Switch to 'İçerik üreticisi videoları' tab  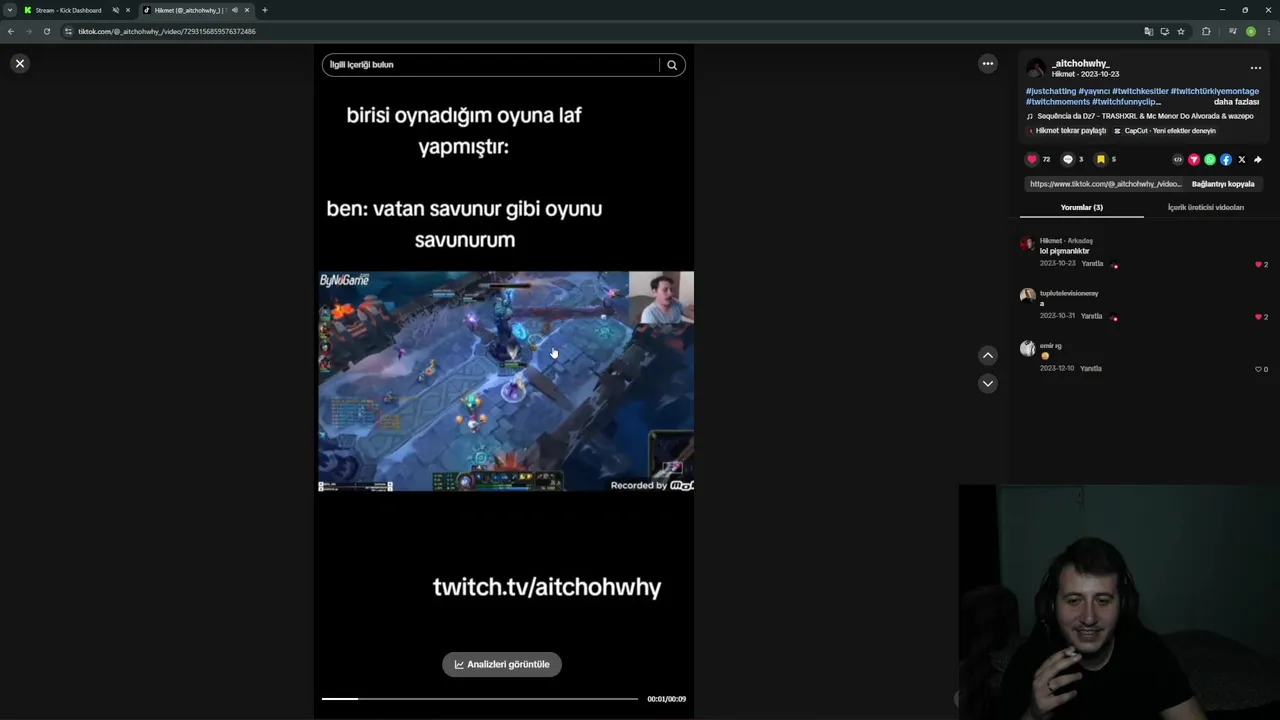pyautogui.click(x=1206, y=207)
